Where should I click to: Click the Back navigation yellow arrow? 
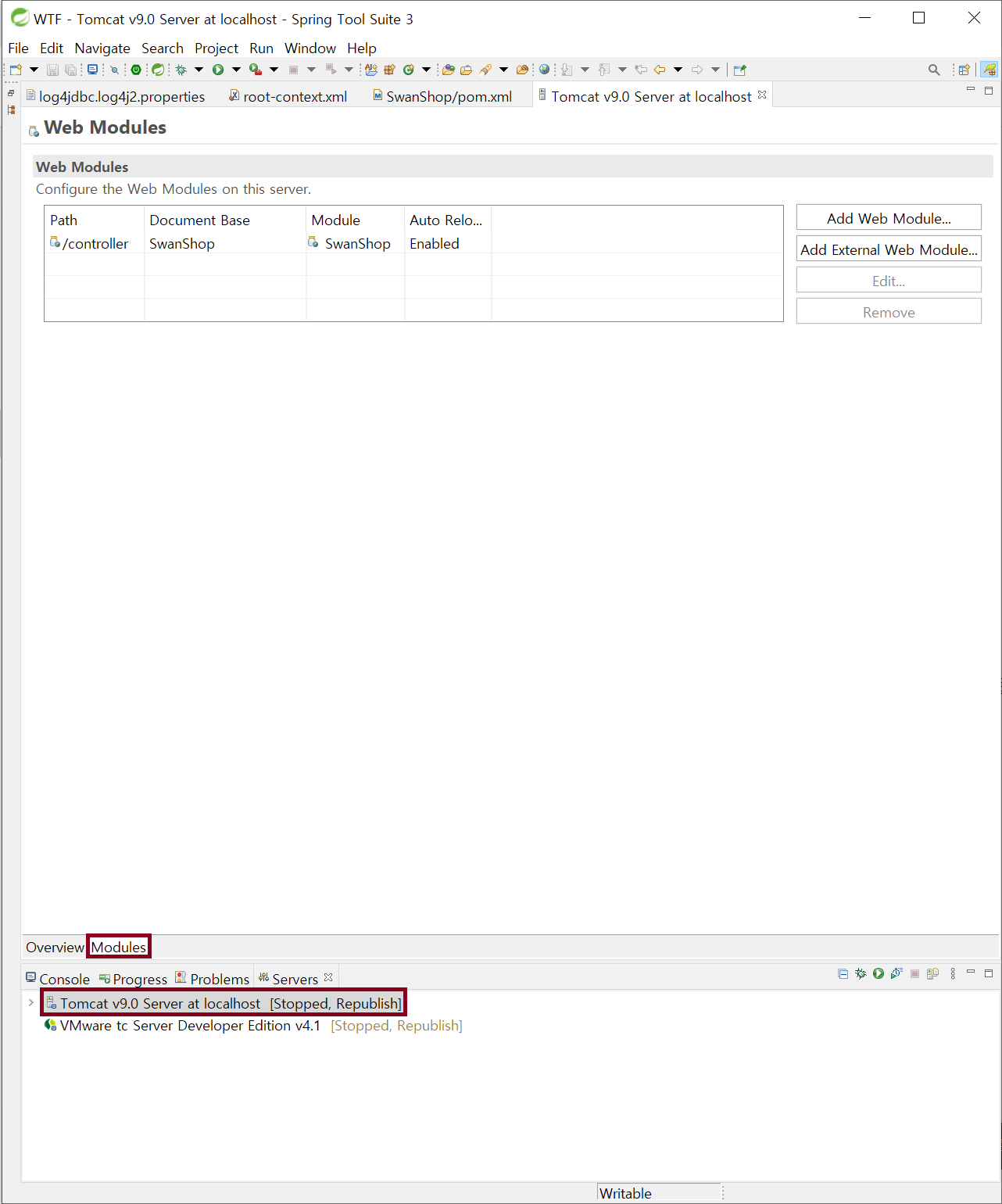click(660, 70)
